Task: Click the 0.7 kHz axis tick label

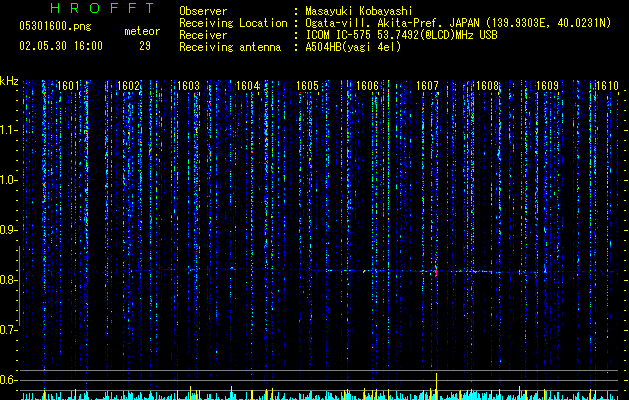Action: click(7, 330)
